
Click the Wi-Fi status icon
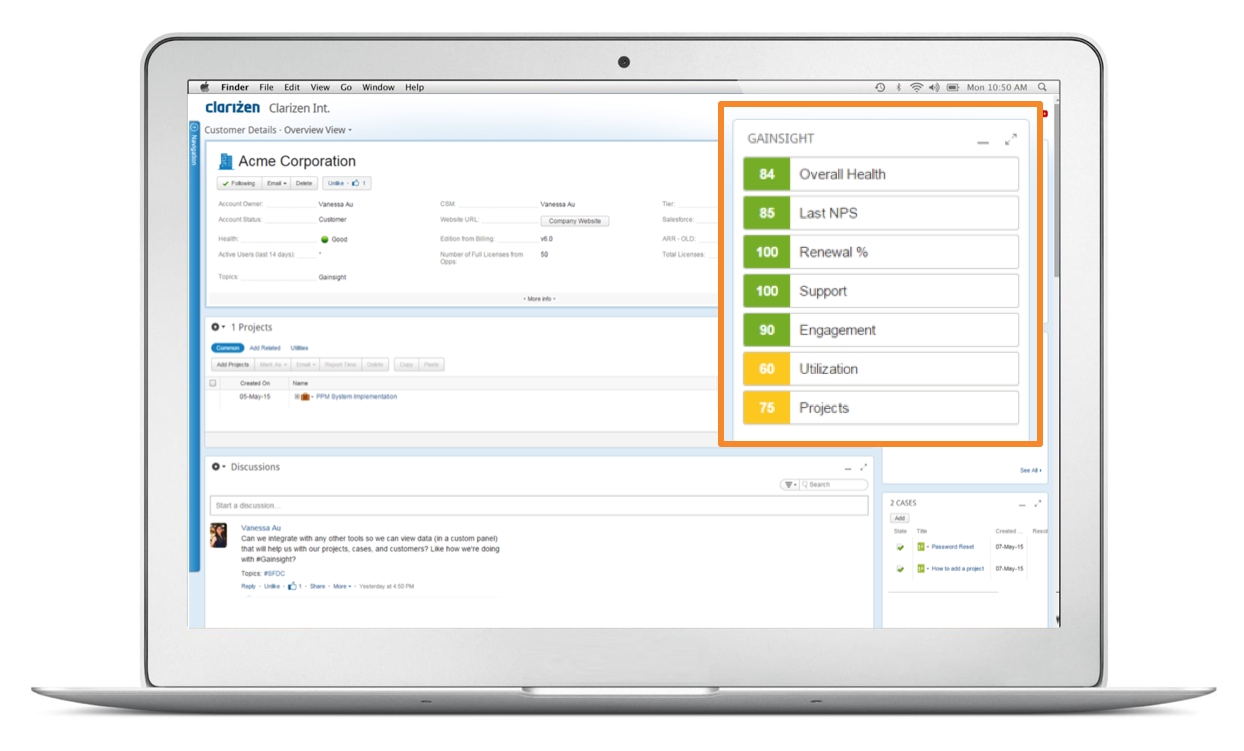click(916, 88)
